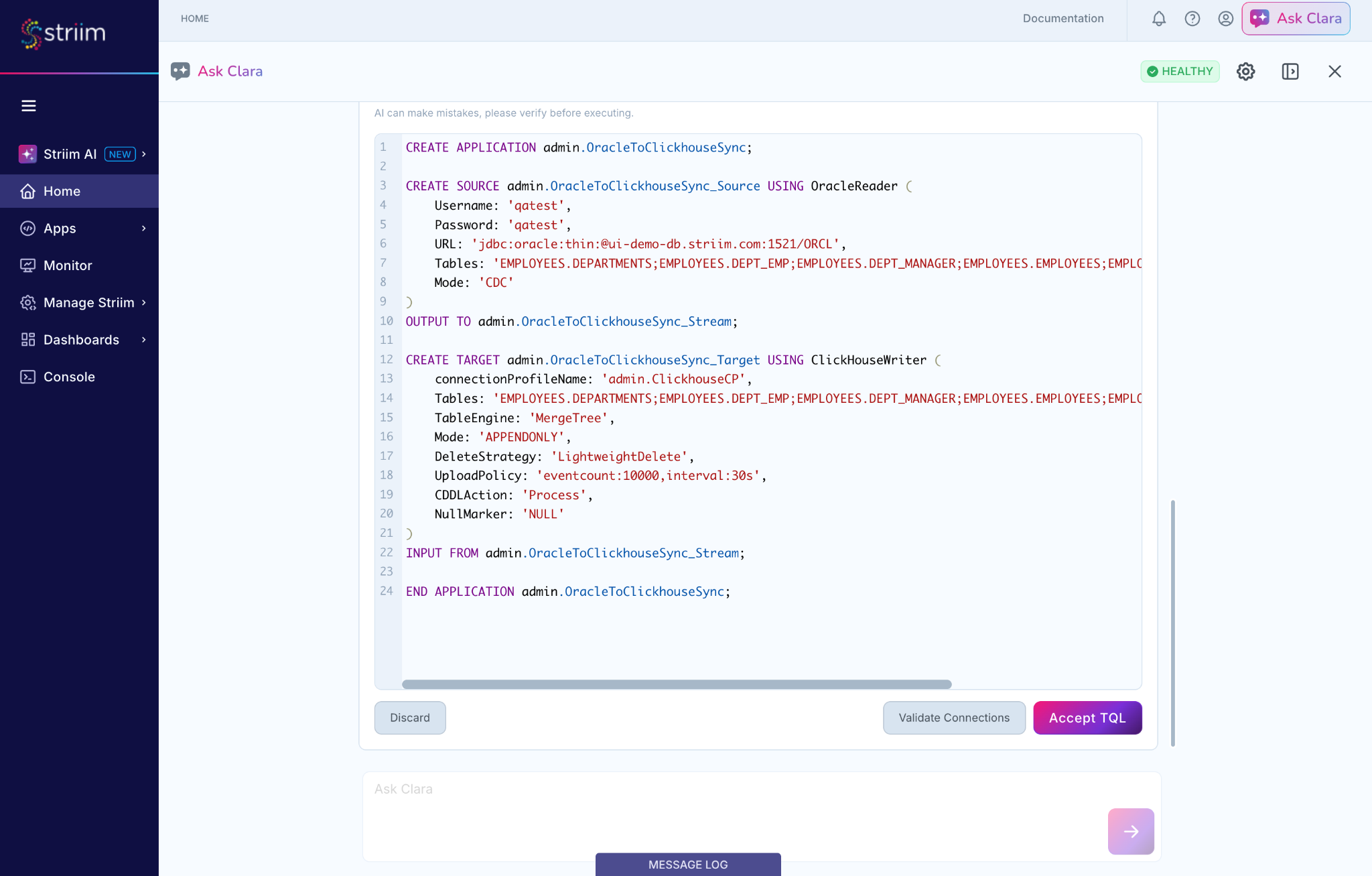
Task: Send message with the arrow button
Action: pos(1131,831)
